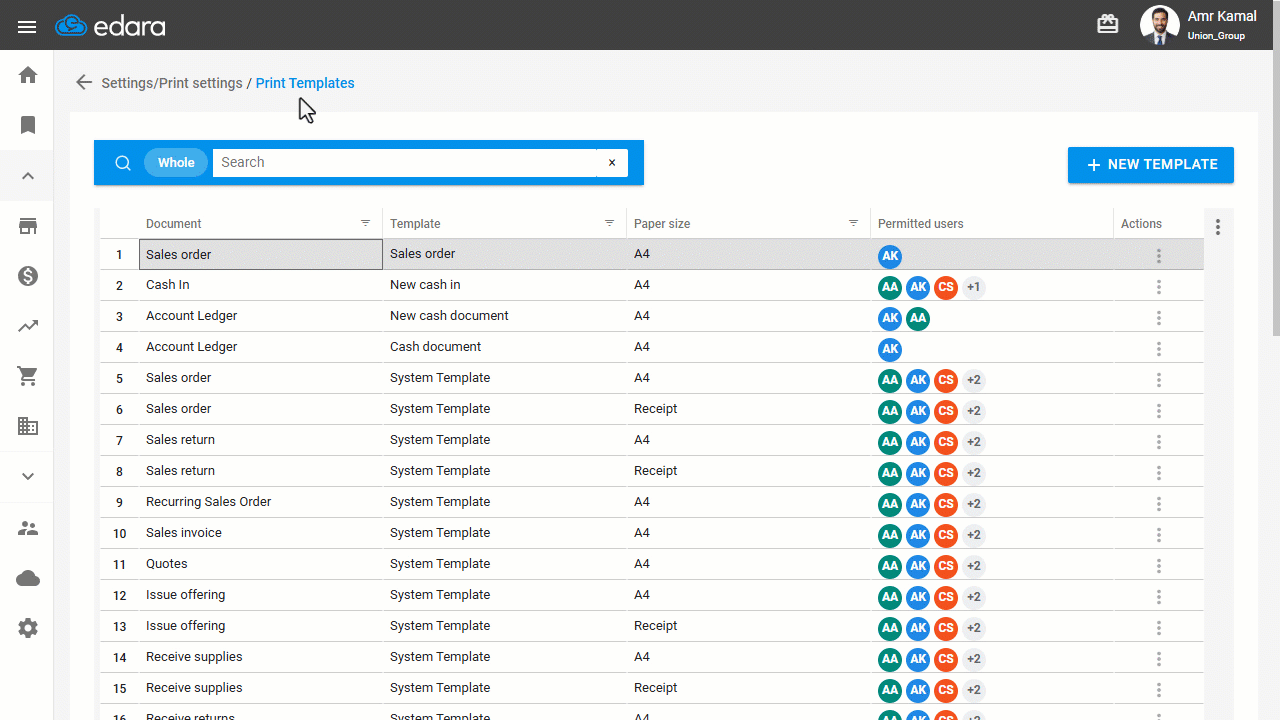The width and height of the screenshot is (1280, 720).
Task: Open the bookmark icon in sidebar
Action: (28, 125)
